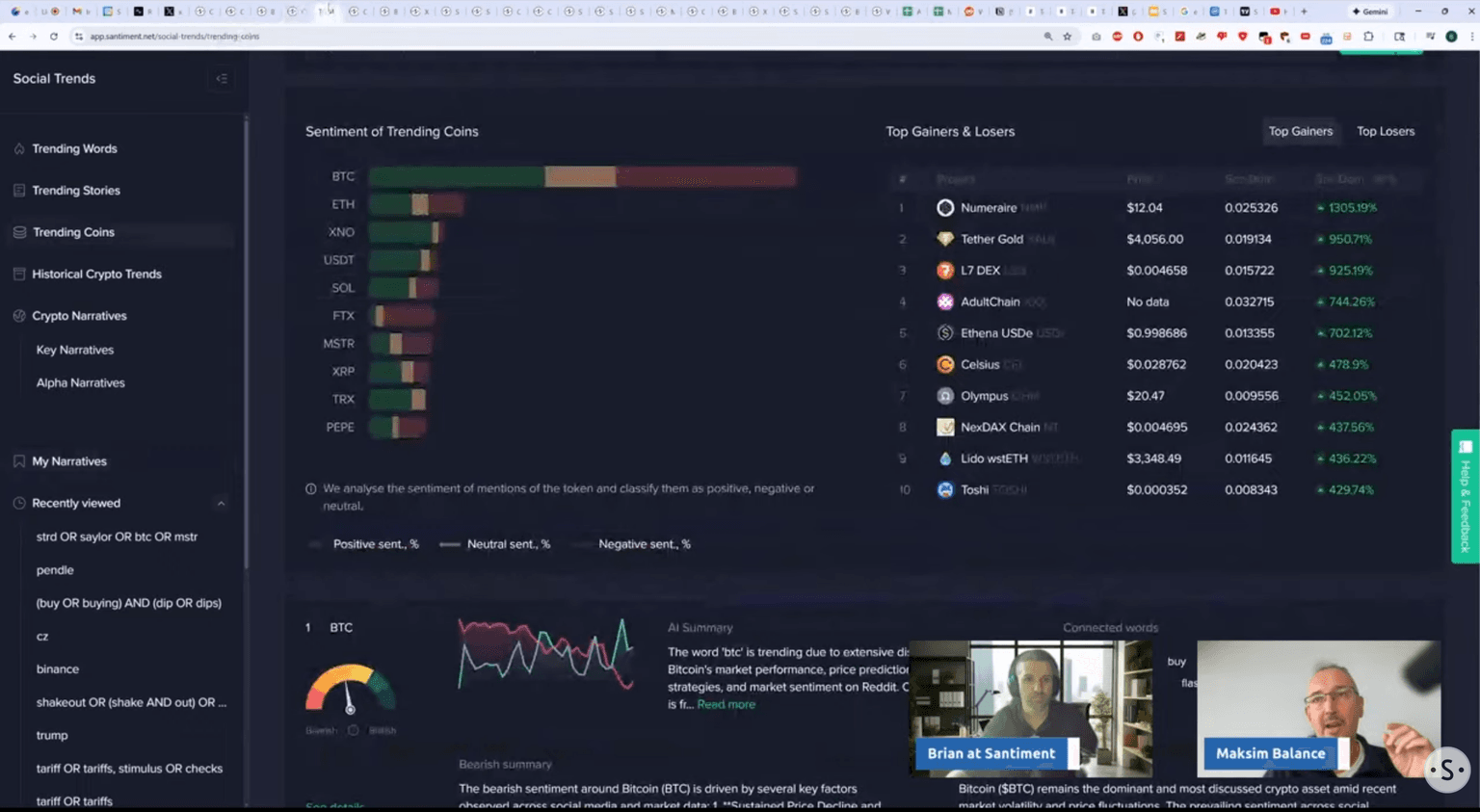Image resolution: width=1480 pixels, height=812 pixels.
Task: Click the Crypto Narratives icon
Action: pyautogui.click(x=19, y=316)
